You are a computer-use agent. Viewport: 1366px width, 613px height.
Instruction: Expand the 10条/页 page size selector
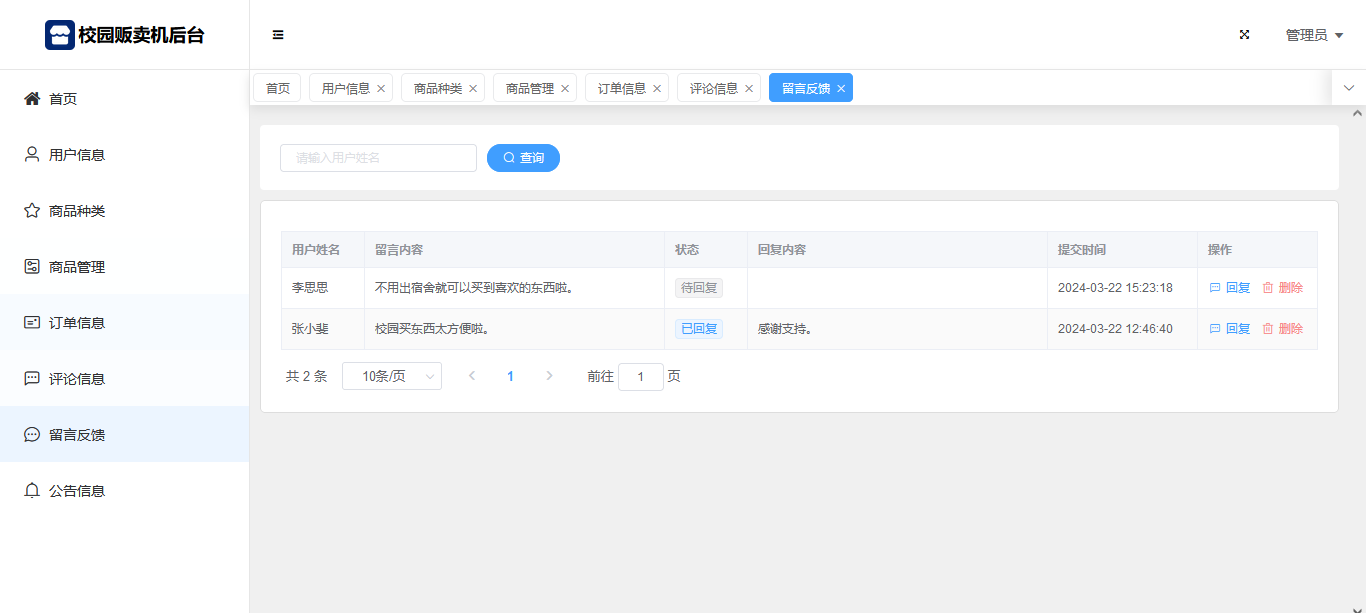point(391,376)
